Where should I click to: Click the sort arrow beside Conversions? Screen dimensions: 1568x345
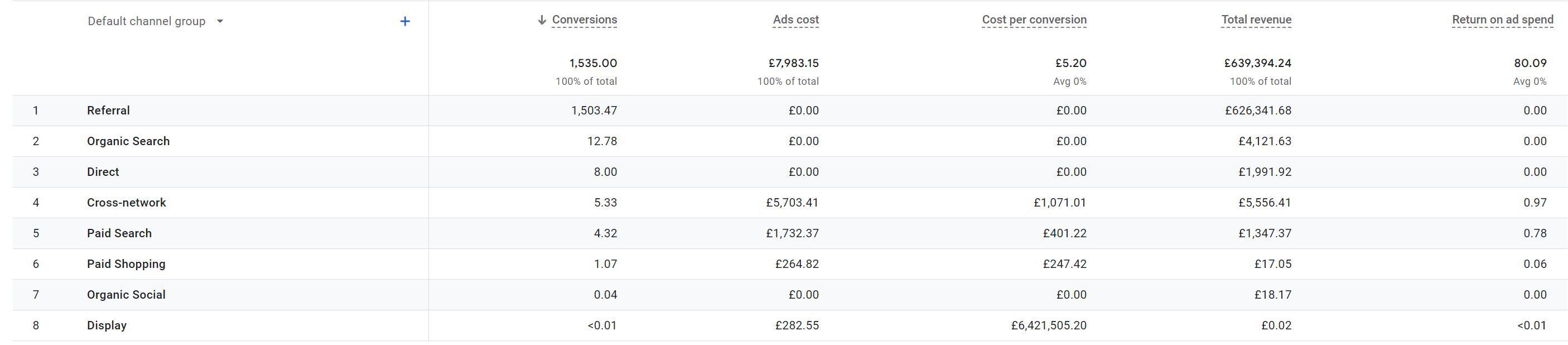click(542, 20)
